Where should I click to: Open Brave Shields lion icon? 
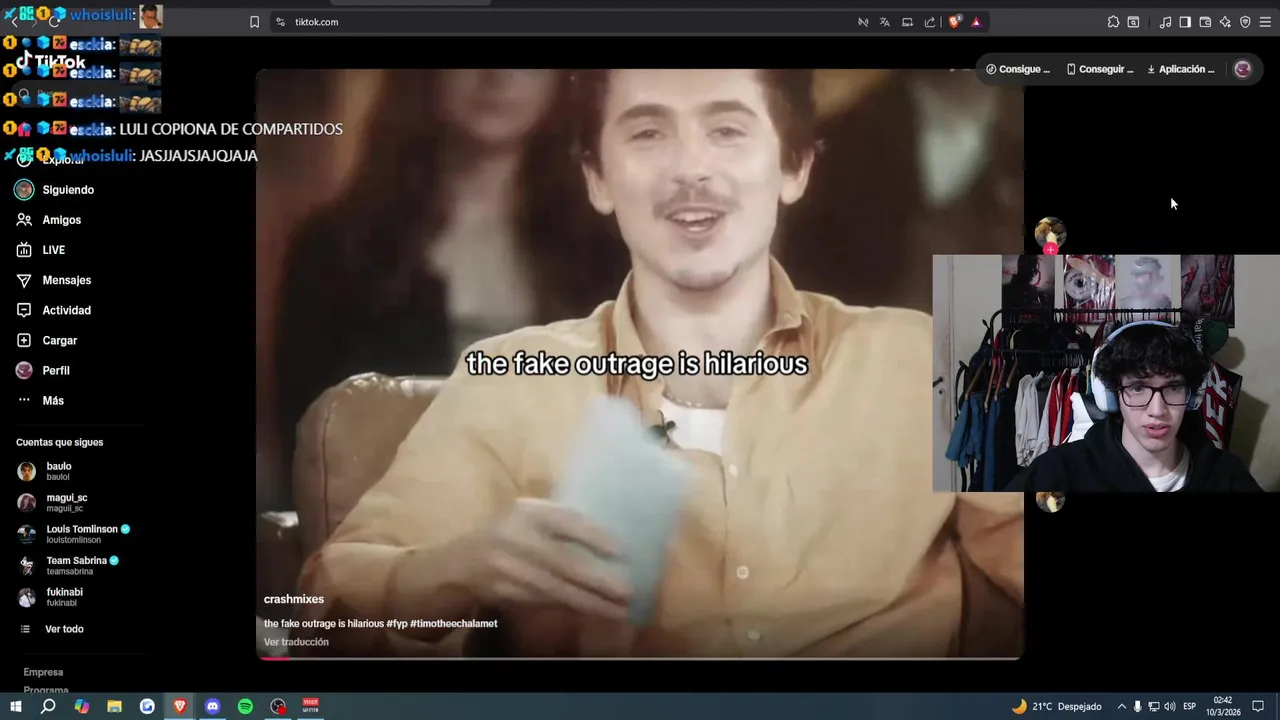click(x=955, y=22)
